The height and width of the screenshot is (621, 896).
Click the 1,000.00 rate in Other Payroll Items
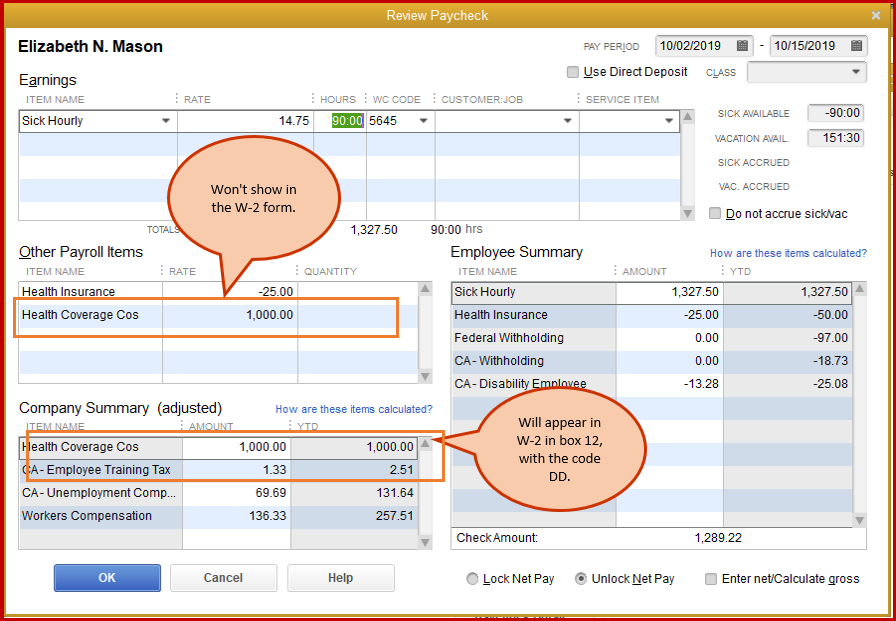coord(230,315)
